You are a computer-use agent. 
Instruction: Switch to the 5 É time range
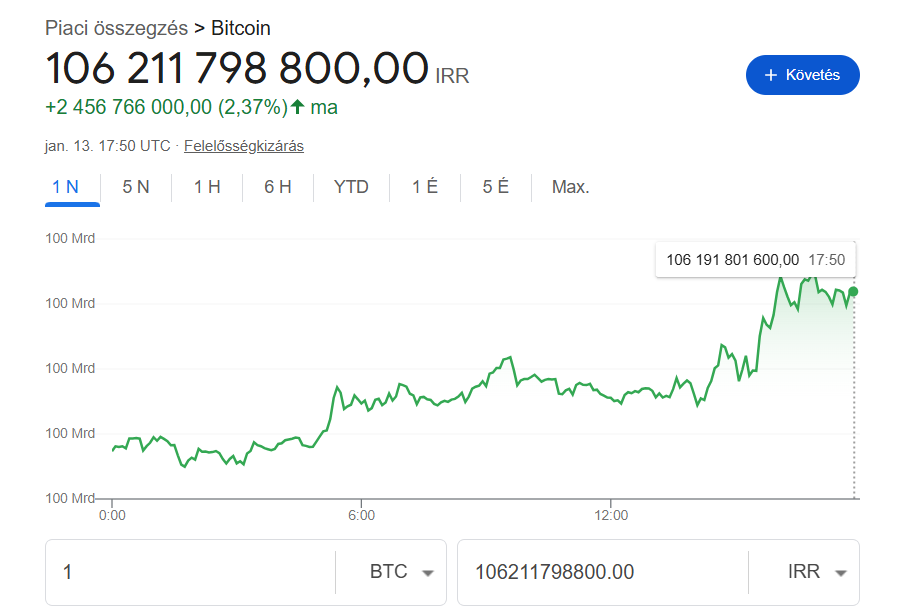(x=495, y=187)
